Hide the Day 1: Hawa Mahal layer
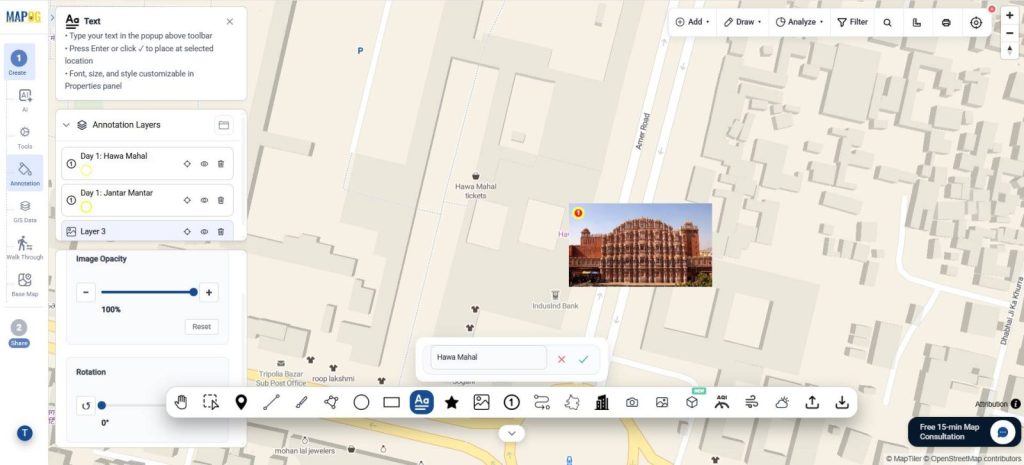The image size is (1024, 465). point(204,164)
